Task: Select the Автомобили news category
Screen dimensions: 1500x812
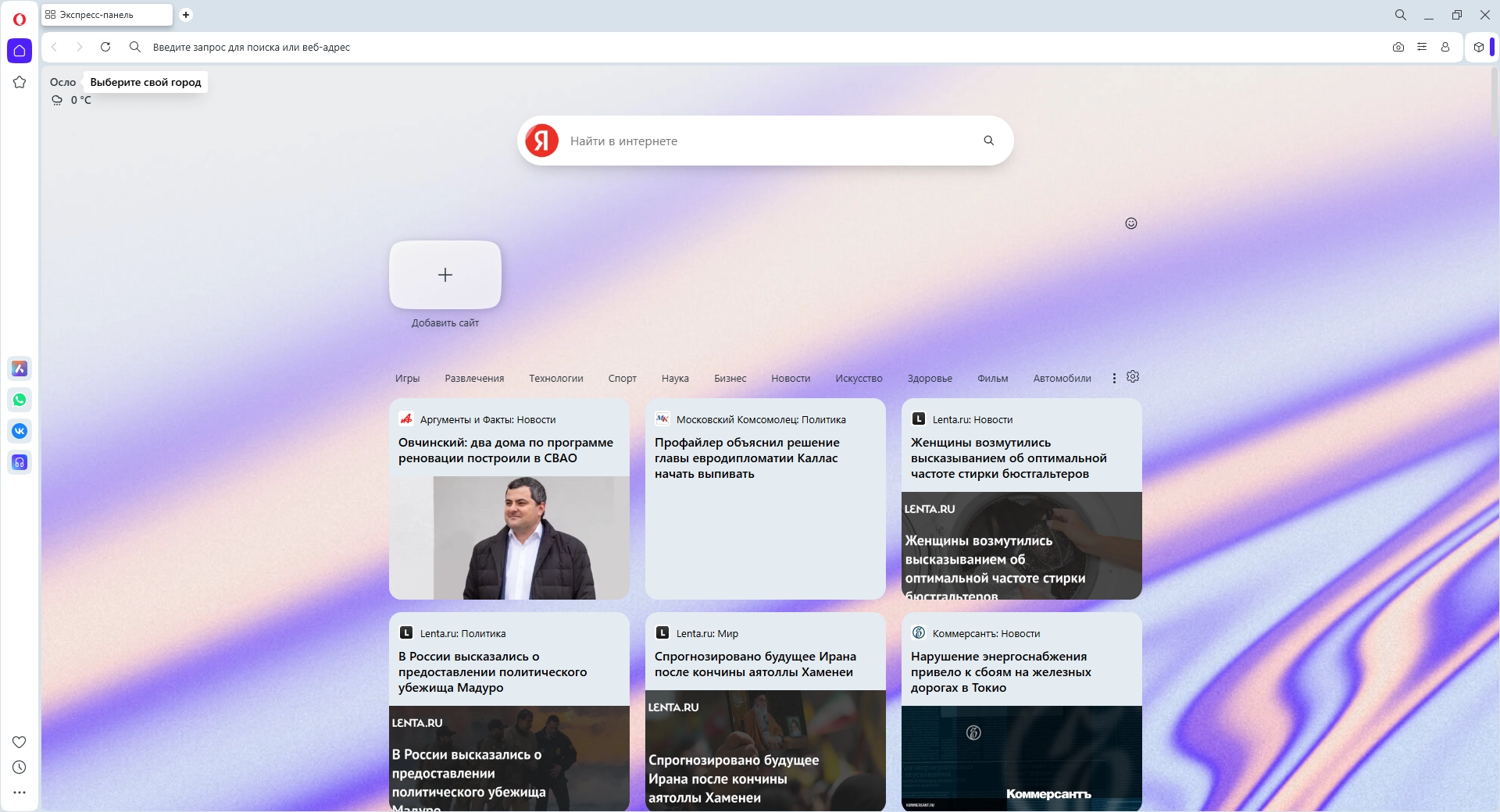Action: click(x=1062, y=379)
